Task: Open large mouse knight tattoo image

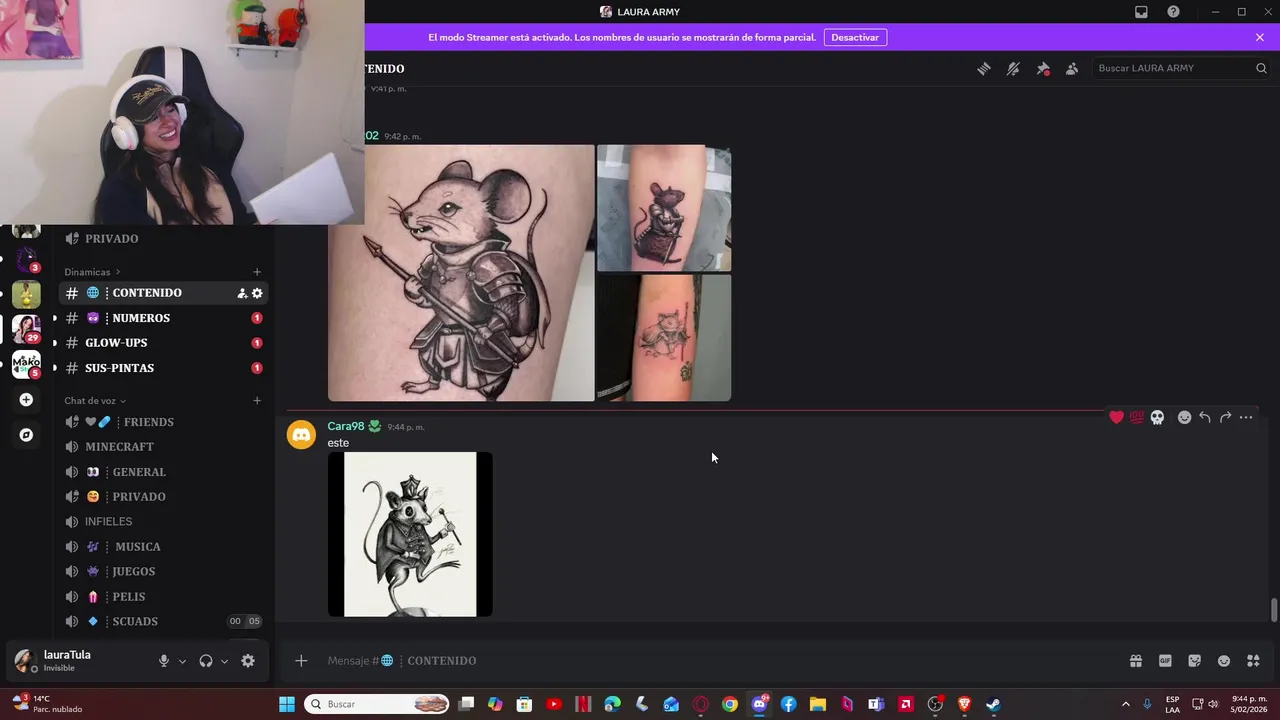Action: click(x=461, y=273)
